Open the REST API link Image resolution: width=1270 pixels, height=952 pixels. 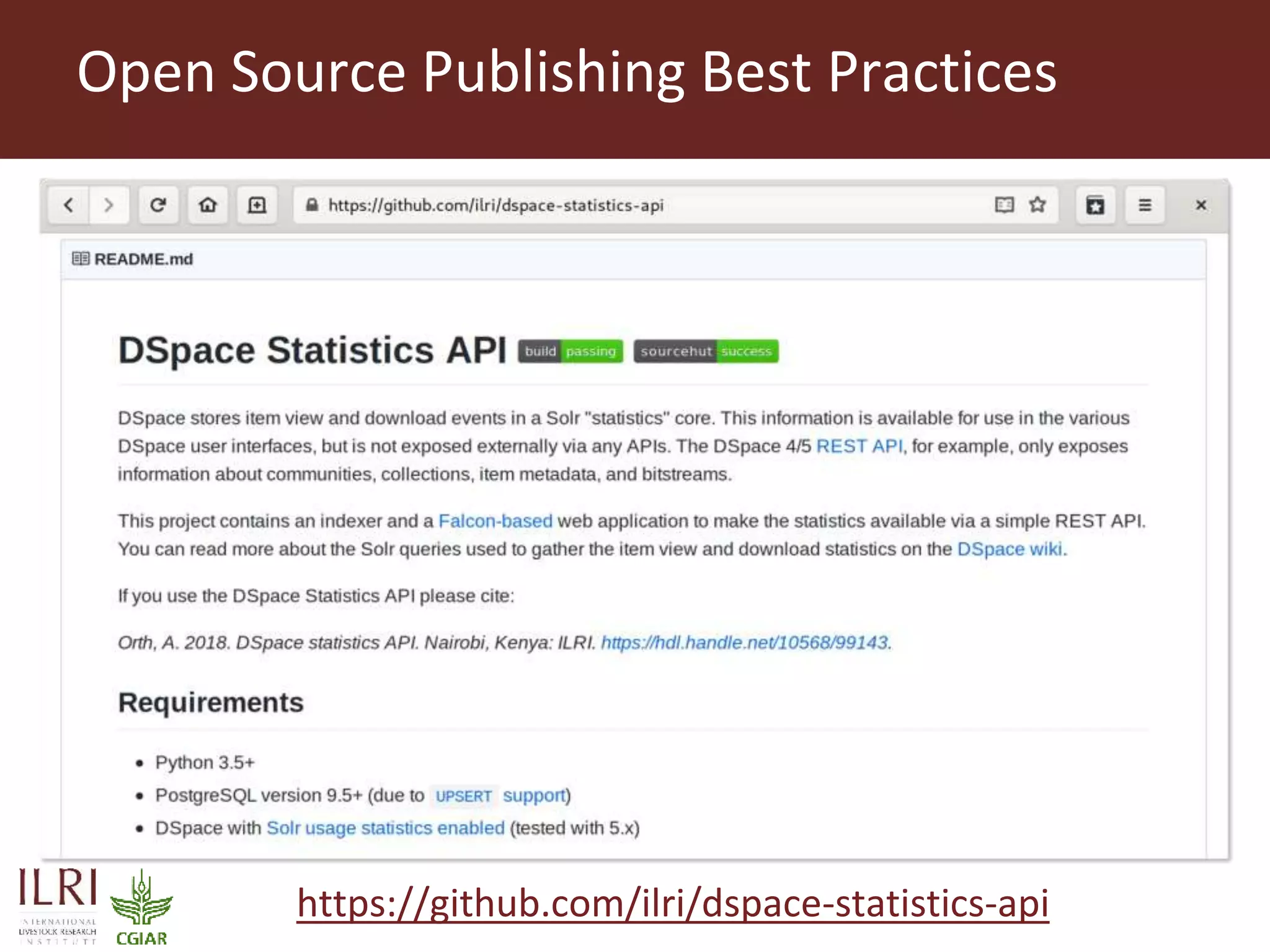pyautogui.click(x=859, y=446)
